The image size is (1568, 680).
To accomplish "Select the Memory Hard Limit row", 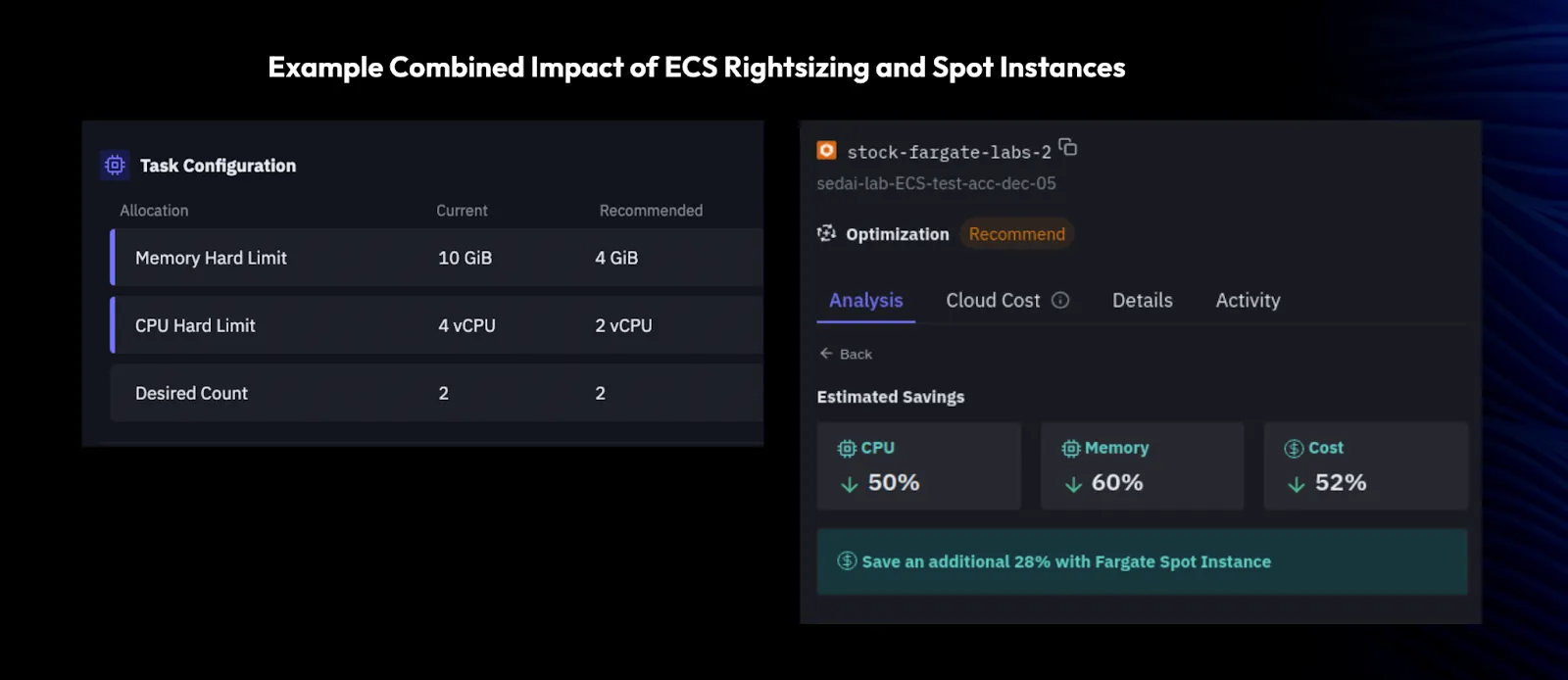I will 437,258.
